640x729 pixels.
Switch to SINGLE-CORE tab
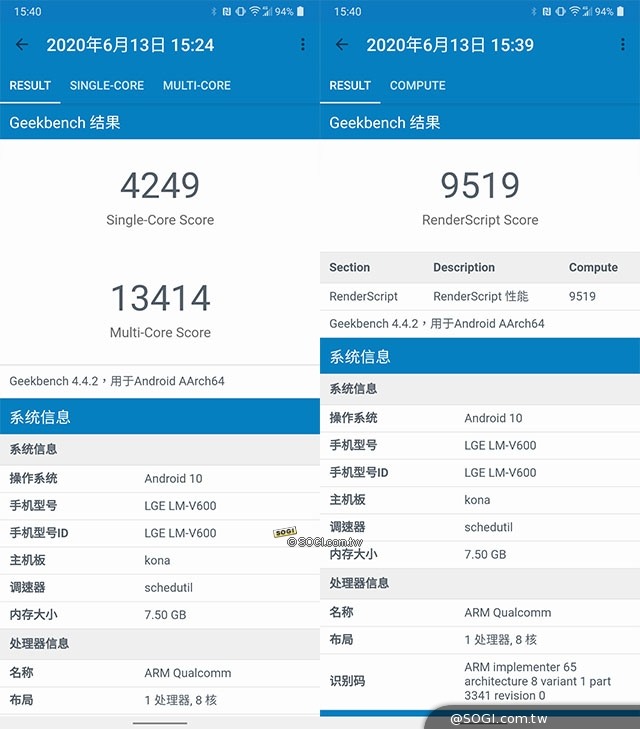(107, 86)
